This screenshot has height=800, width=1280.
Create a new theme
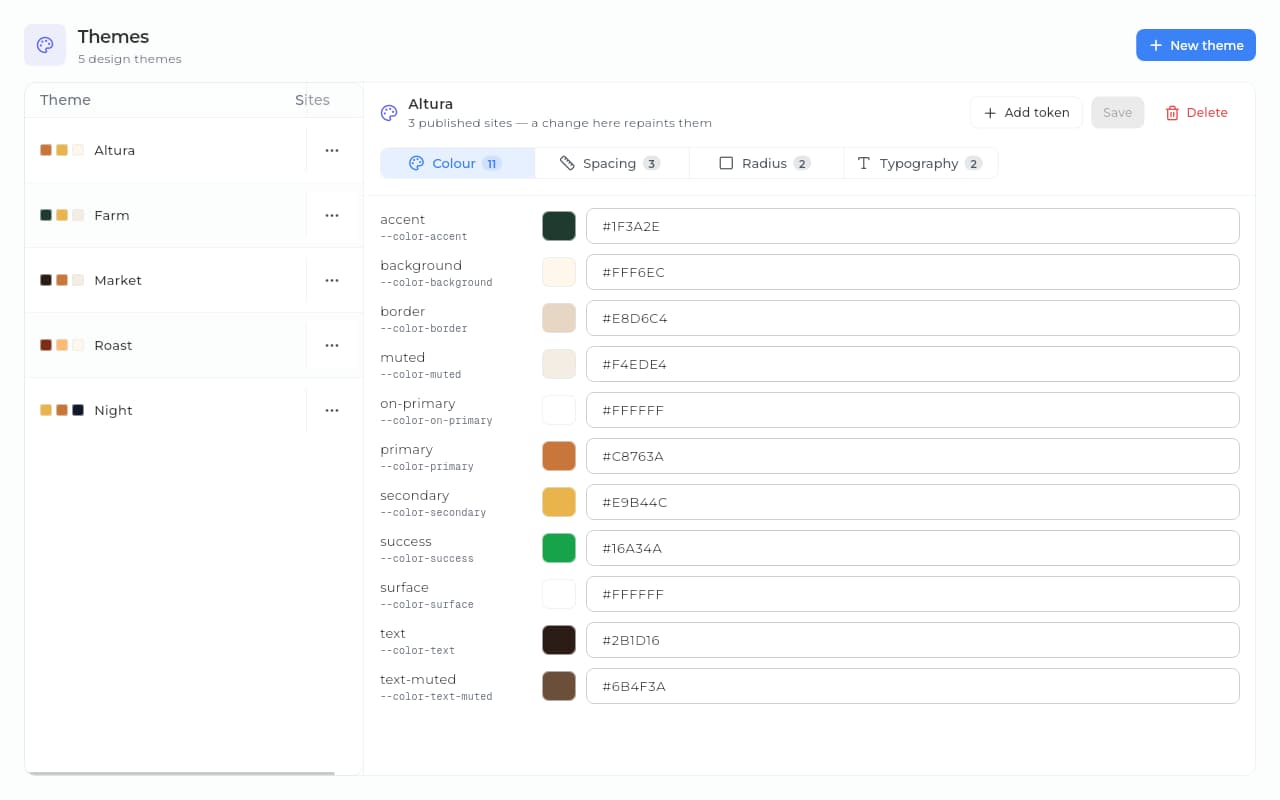click(x=1196, y=45)
